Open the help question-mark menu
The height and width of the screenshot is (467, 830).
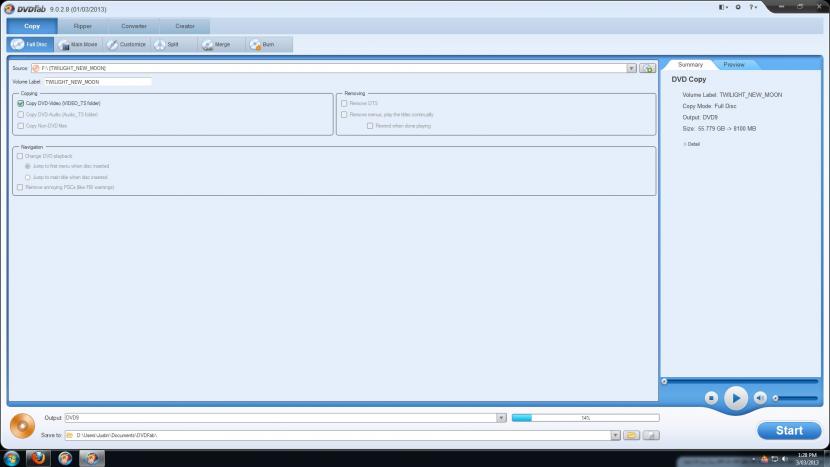click(753, 7)
